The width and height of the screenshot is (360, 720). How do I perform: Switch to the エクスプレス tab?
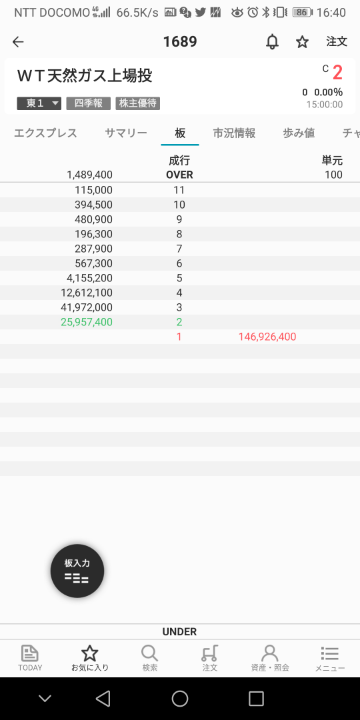click(x=45, y=134)
